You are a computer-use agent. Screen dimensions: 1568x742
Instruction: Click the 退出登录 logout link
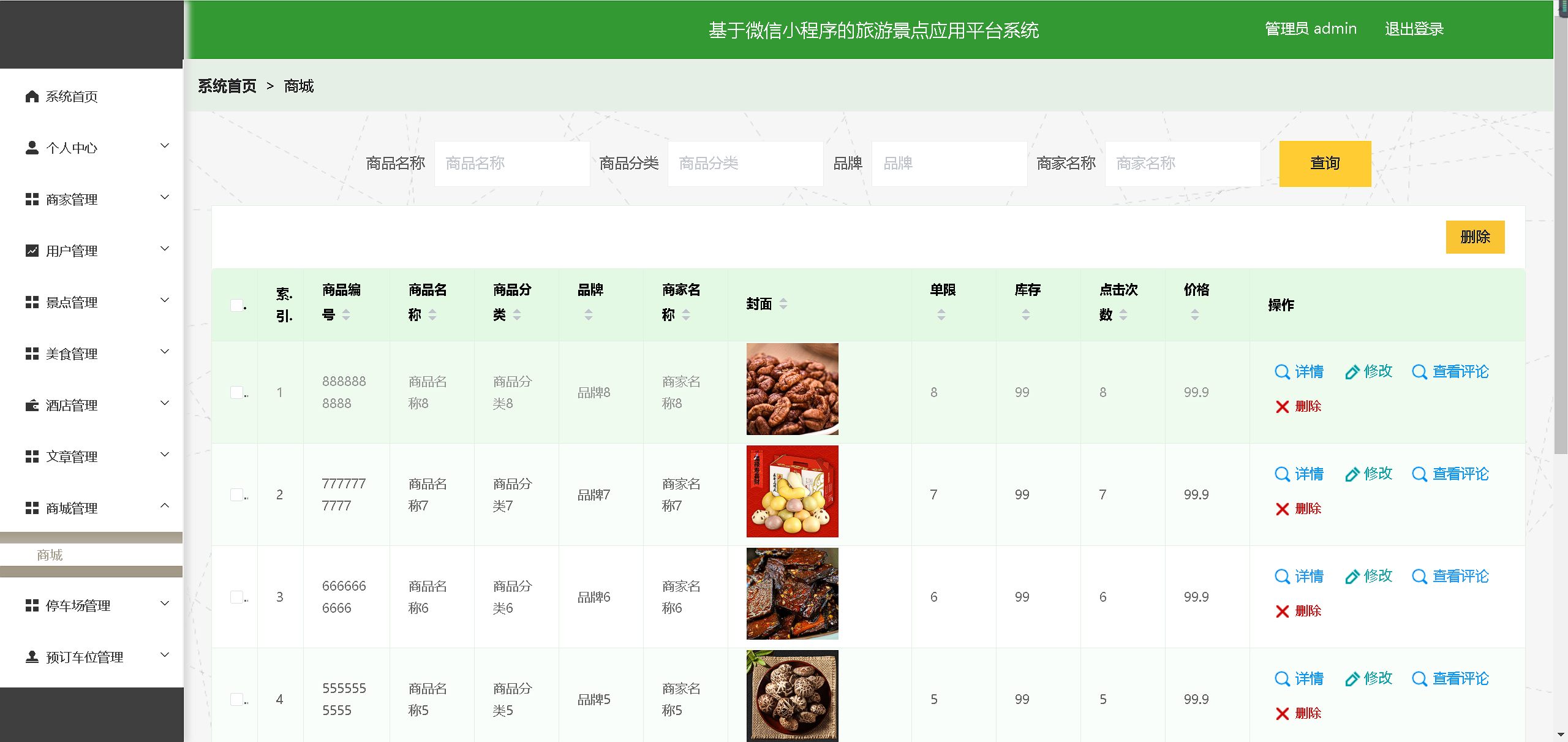tap(1414, 29)
